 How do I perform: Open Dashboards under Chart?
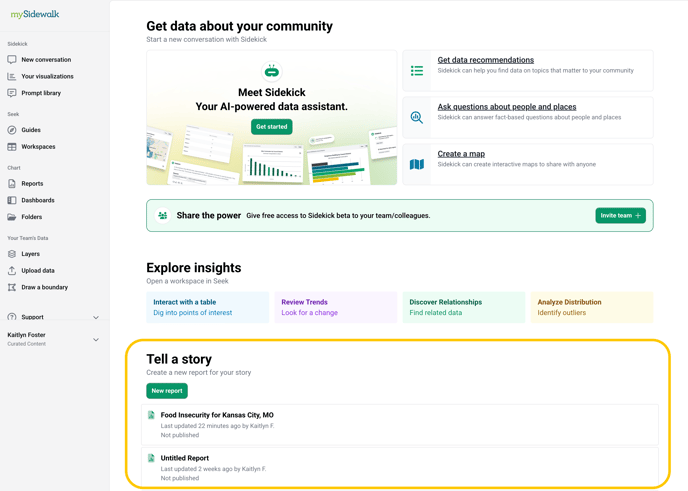pos(38,200)
